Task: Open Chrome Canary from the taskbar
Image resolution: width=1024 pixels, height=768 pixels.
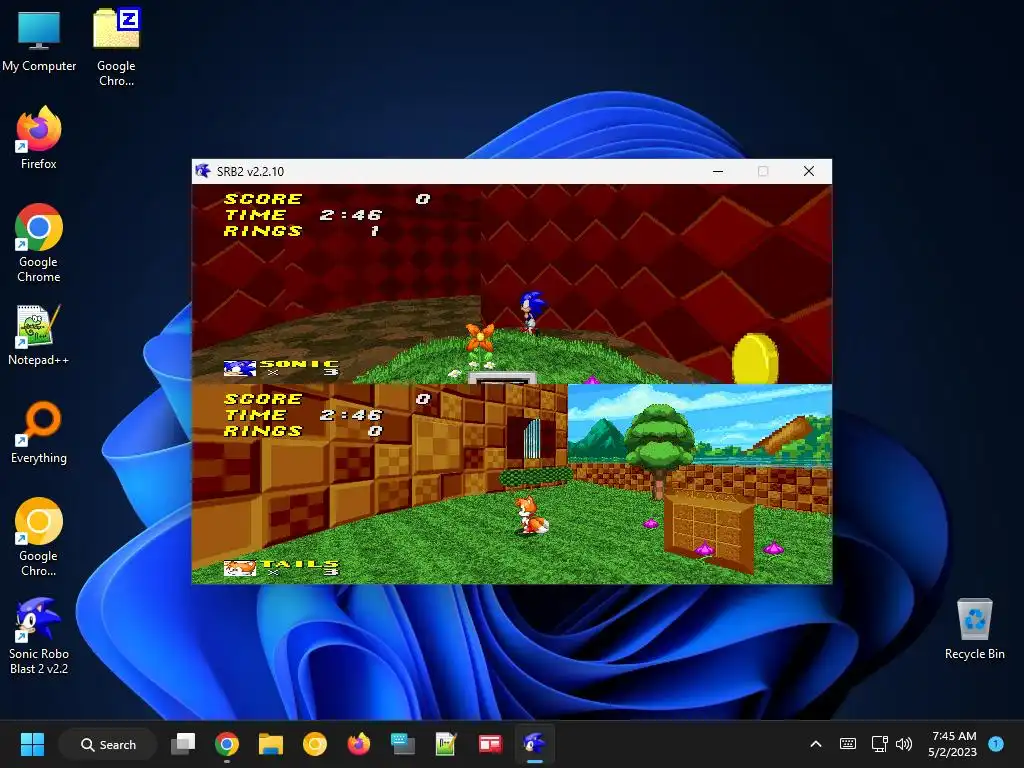Action: point(315,744)
